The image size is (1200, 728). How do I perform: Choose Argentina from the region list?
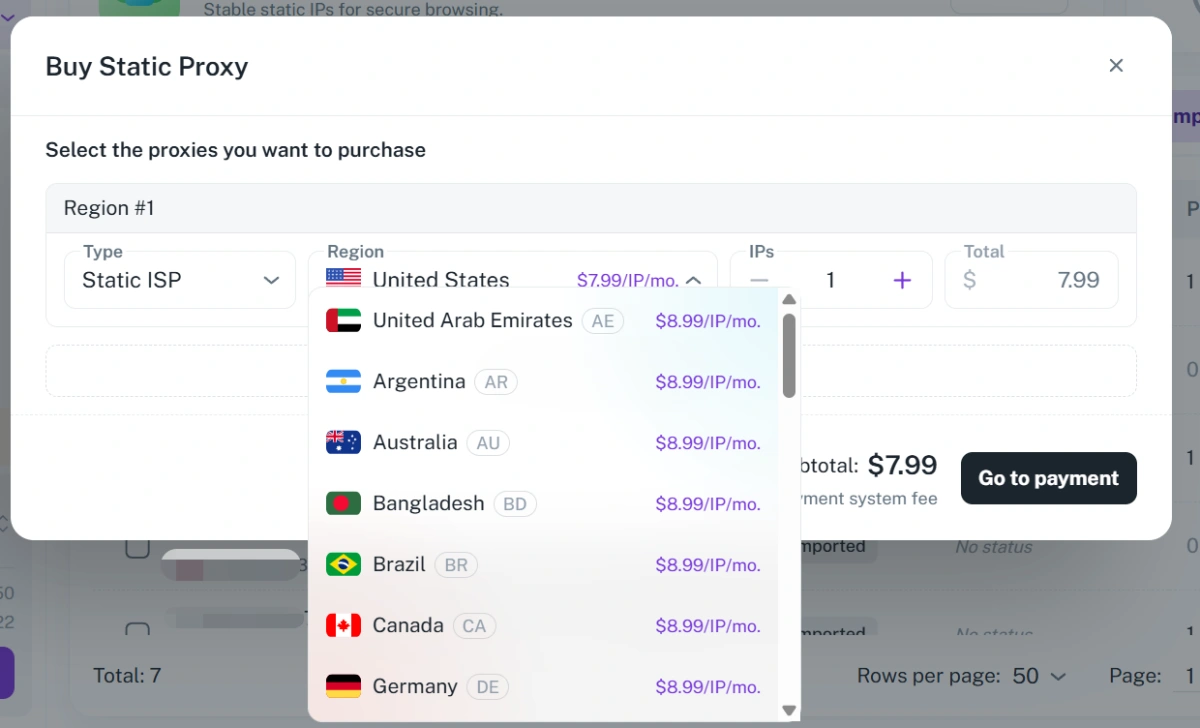click(x=544, y=382)
